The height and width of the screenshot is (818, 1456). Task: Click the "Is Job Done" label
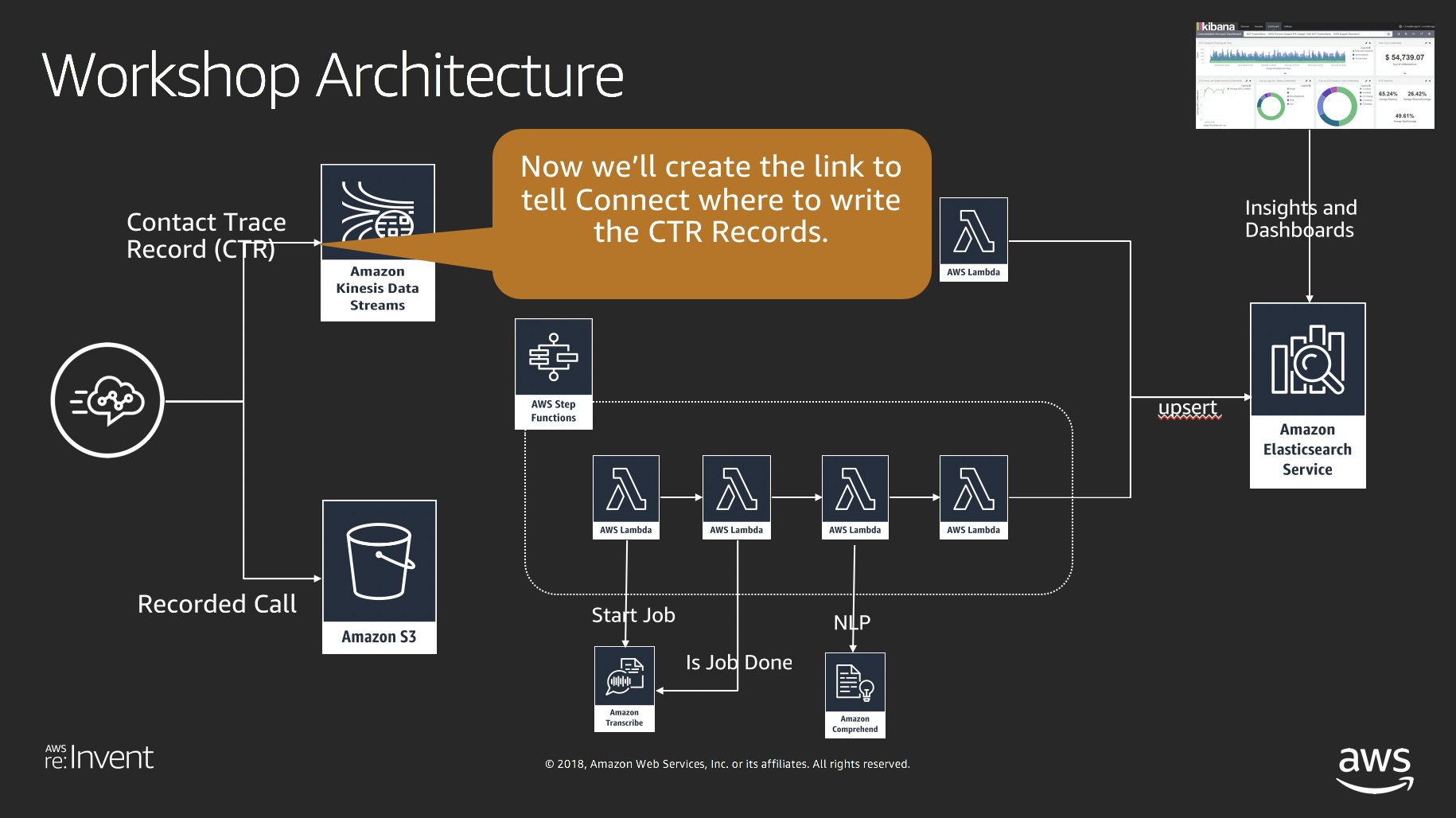click(x=739, y=662)
